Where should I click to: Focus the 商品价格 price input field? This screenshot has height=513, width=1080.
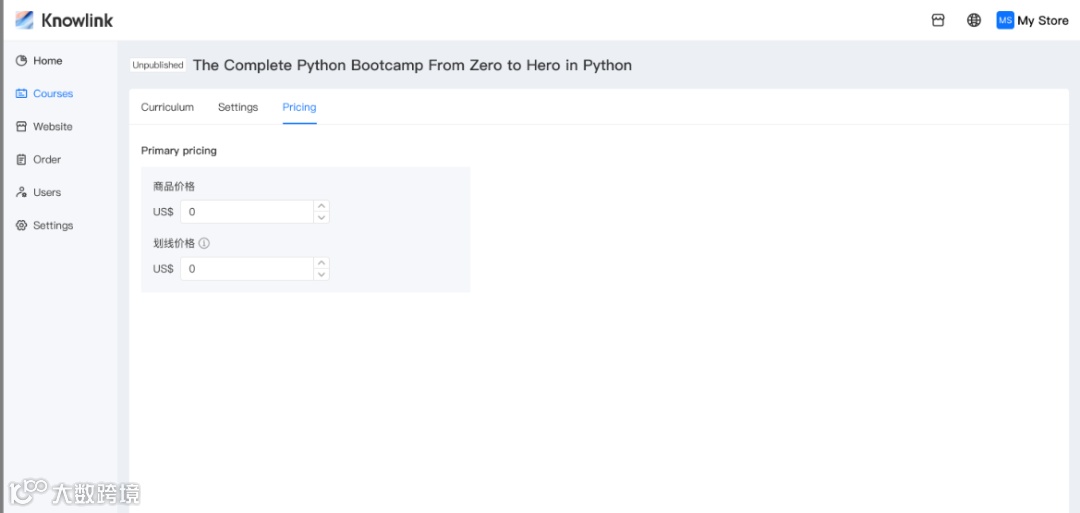point(247,212)
